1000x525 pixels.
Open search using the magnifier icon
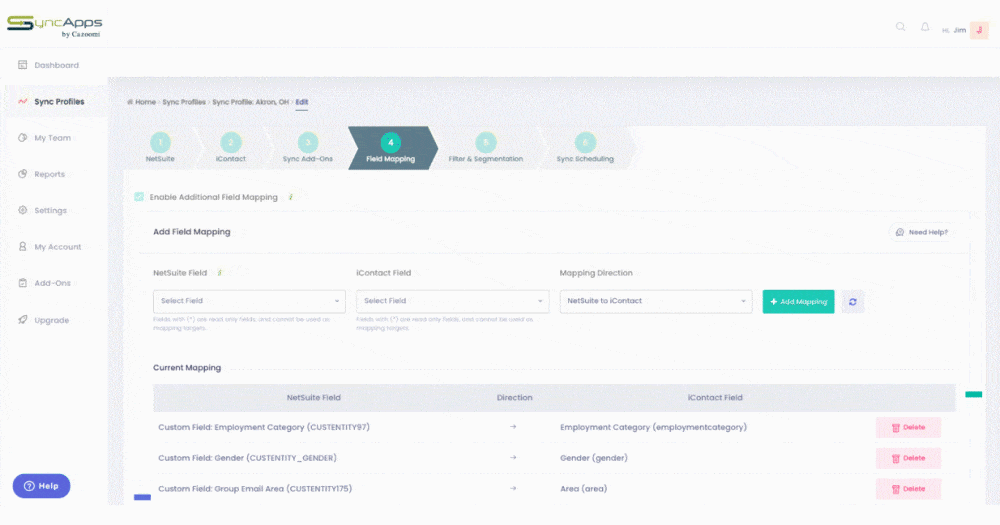(901, 27)
